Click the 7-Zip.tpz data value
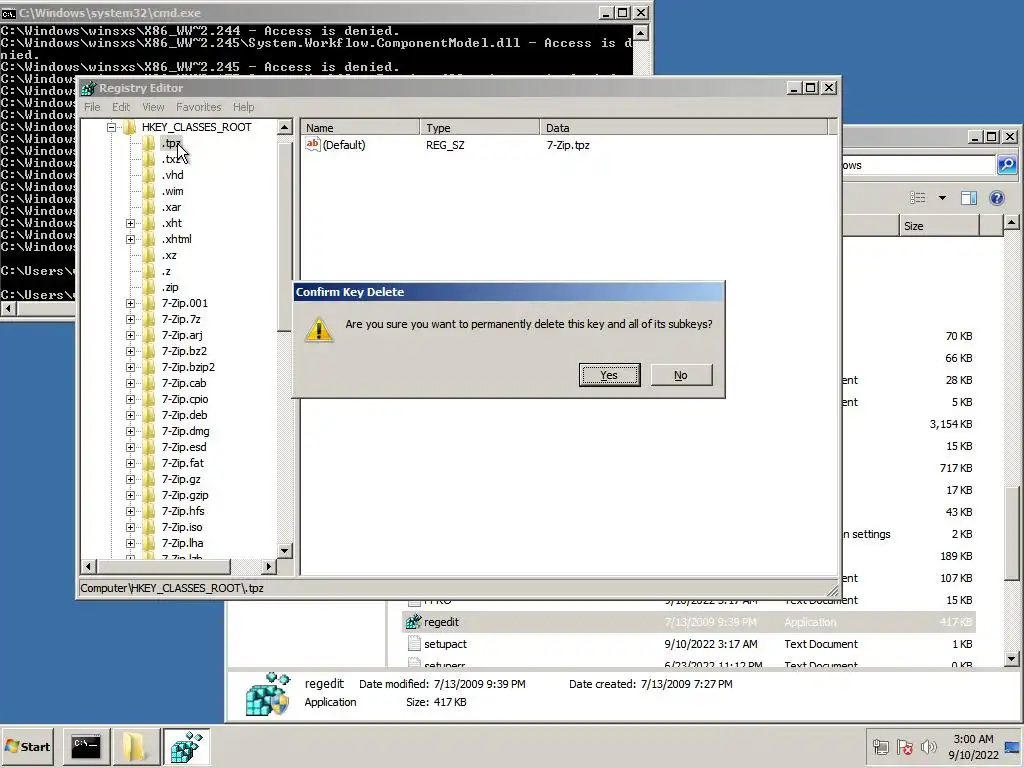 568,145
